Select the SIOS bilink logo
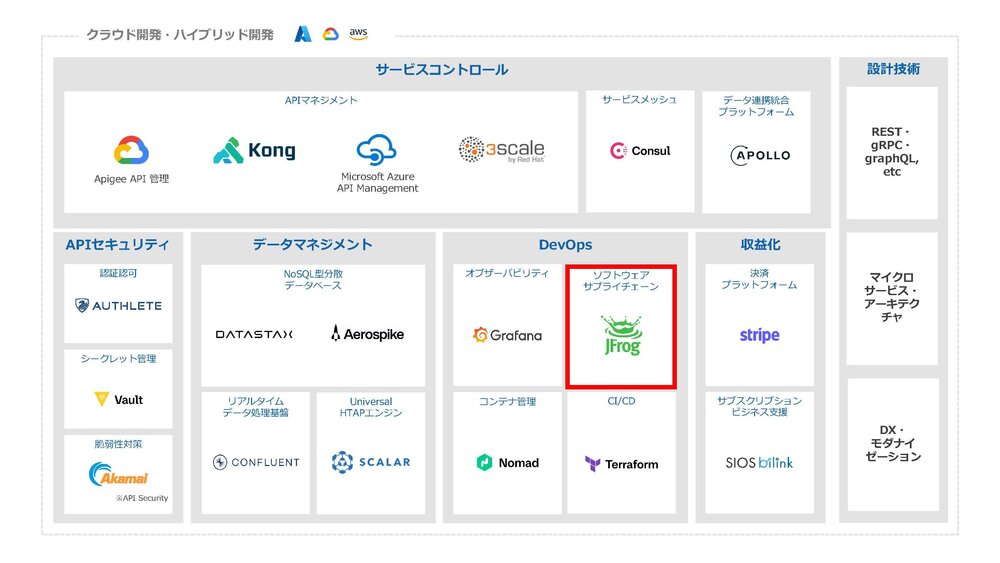 click(x=760, y=462)
